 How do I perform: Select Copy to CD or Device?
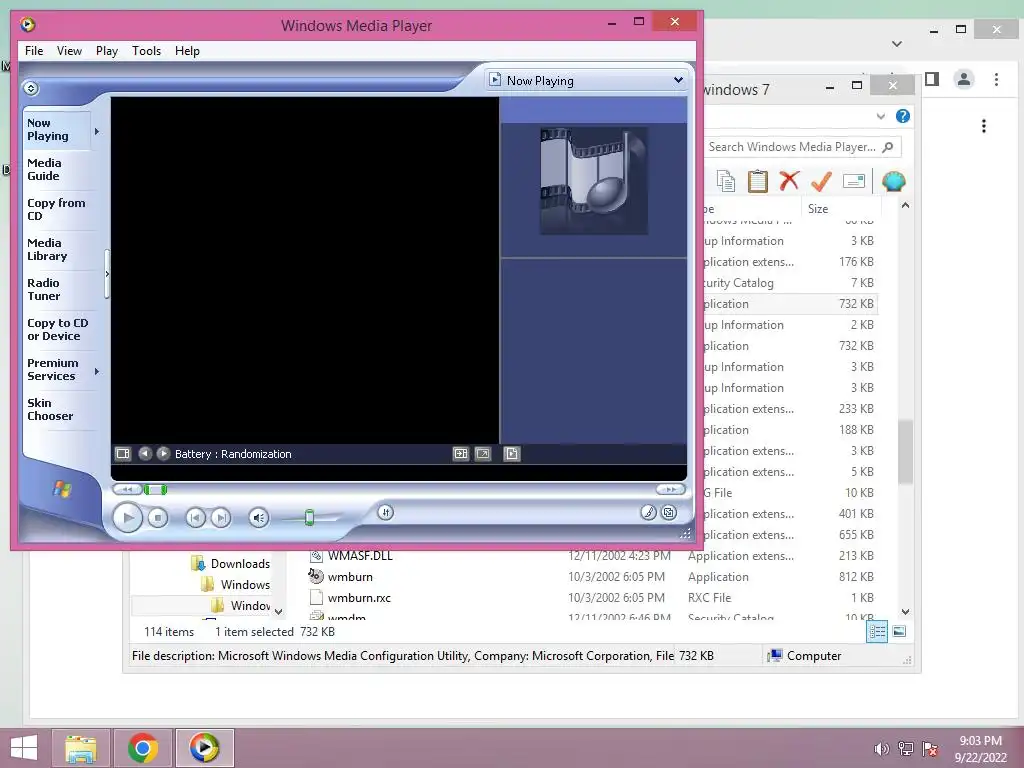pos(57,329)
